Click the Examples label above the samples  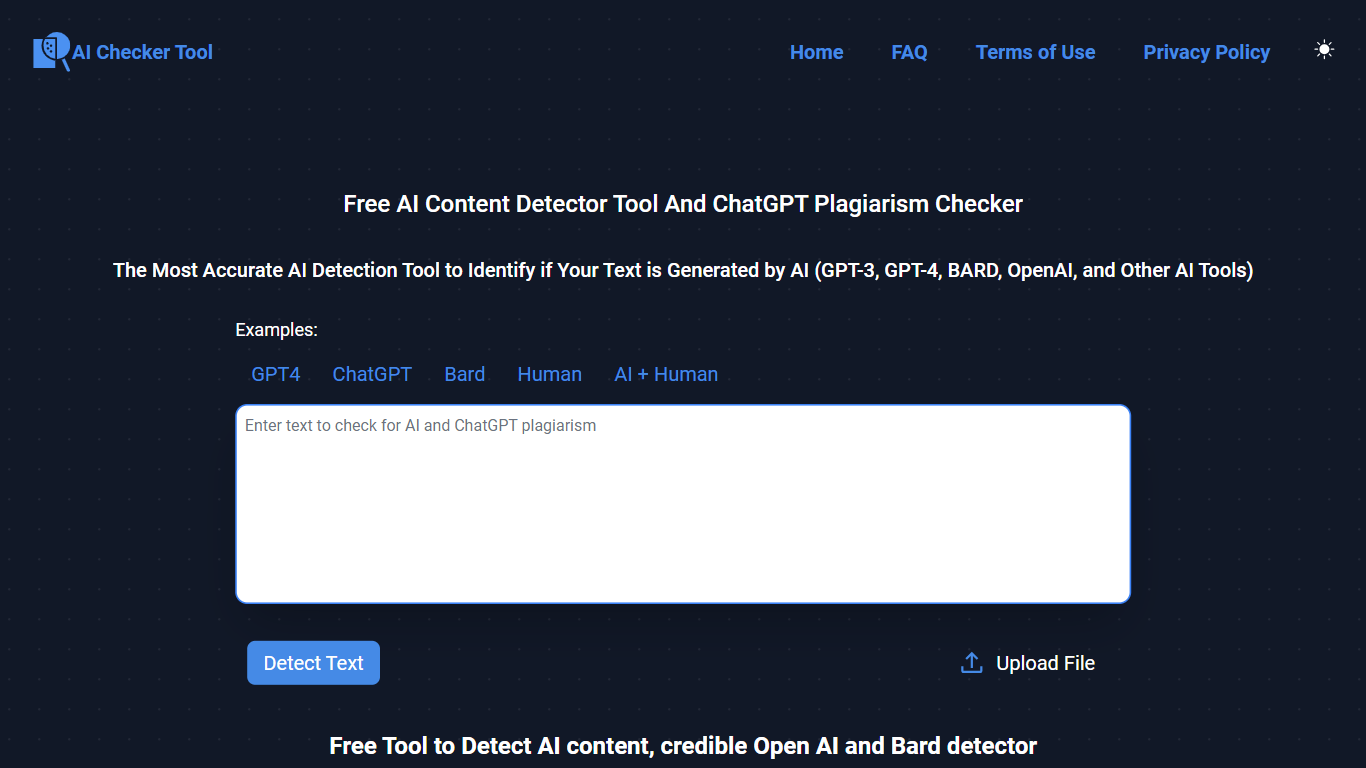point(276,330)
